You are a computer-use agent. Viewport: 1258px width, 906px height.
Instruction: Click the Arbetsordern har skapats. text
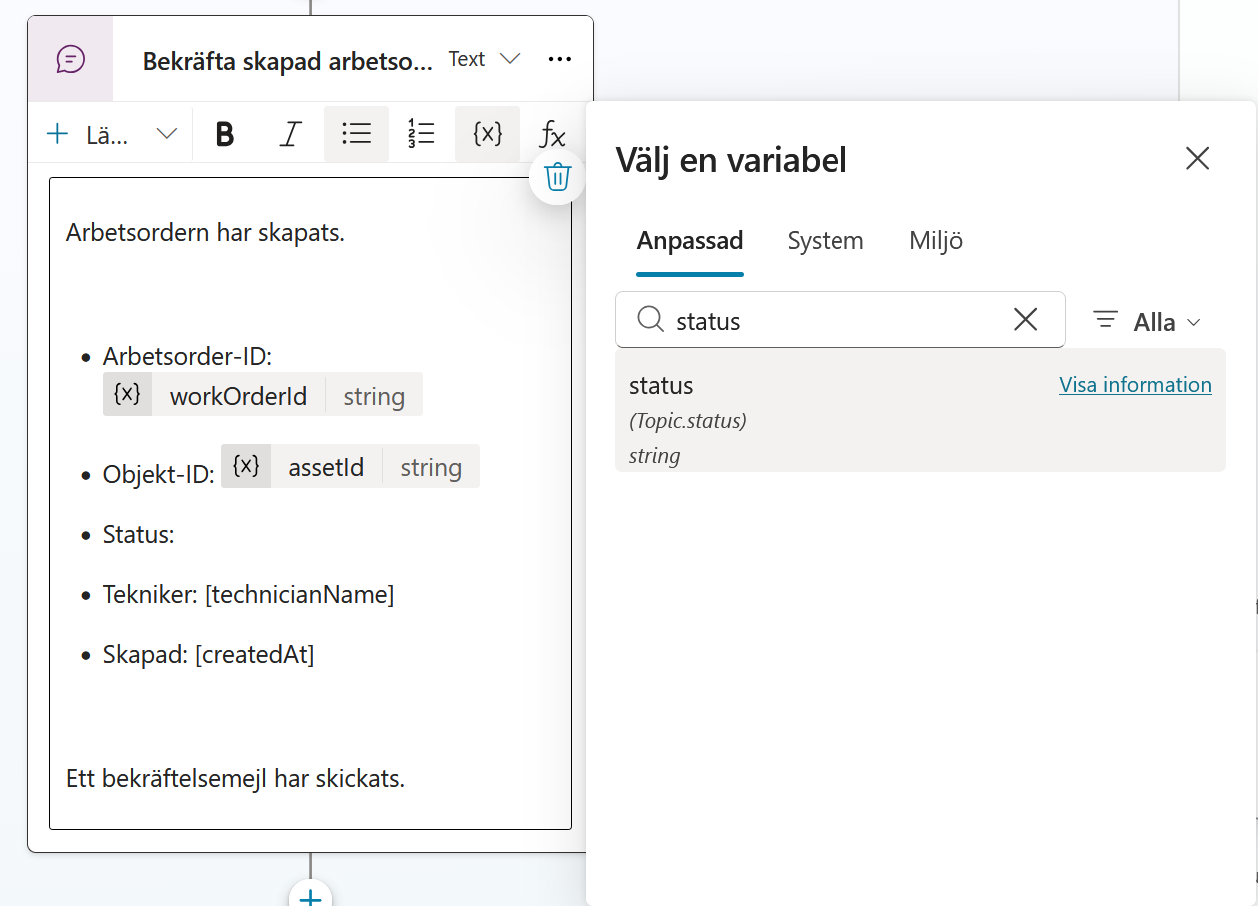[x=205, y=234]
